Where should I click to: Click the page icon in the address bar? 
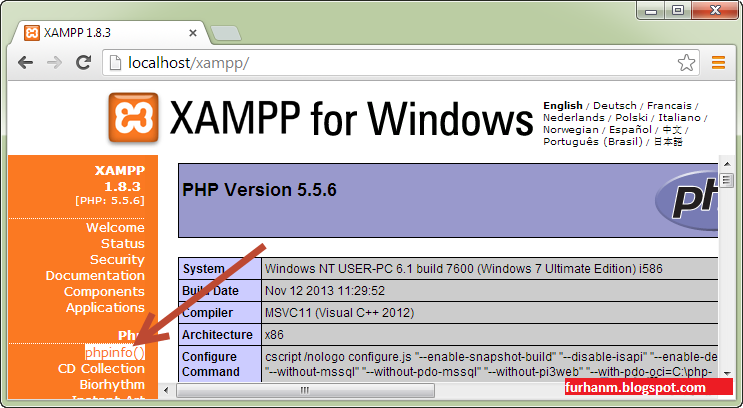pyautogui.click(x=115, y=63)
